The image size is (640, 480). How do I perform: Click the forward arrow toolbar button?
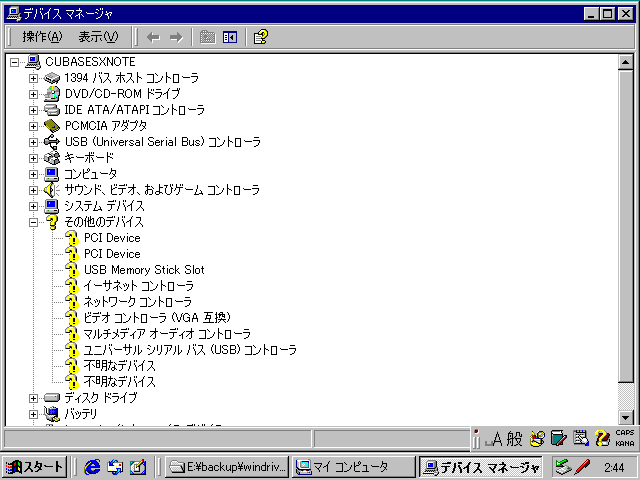[176, 38]
